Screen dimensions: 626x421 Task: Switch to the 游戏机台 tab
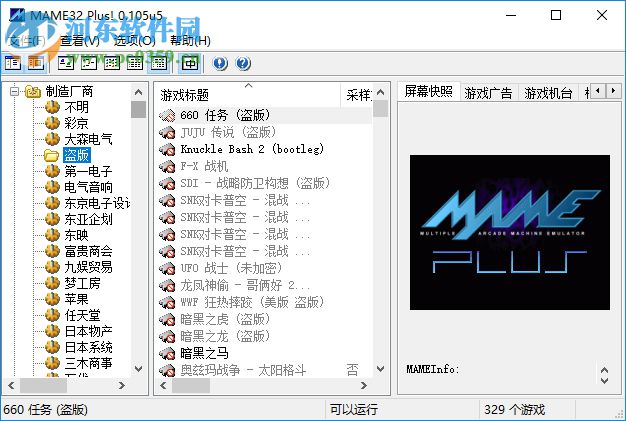(548, 93)
